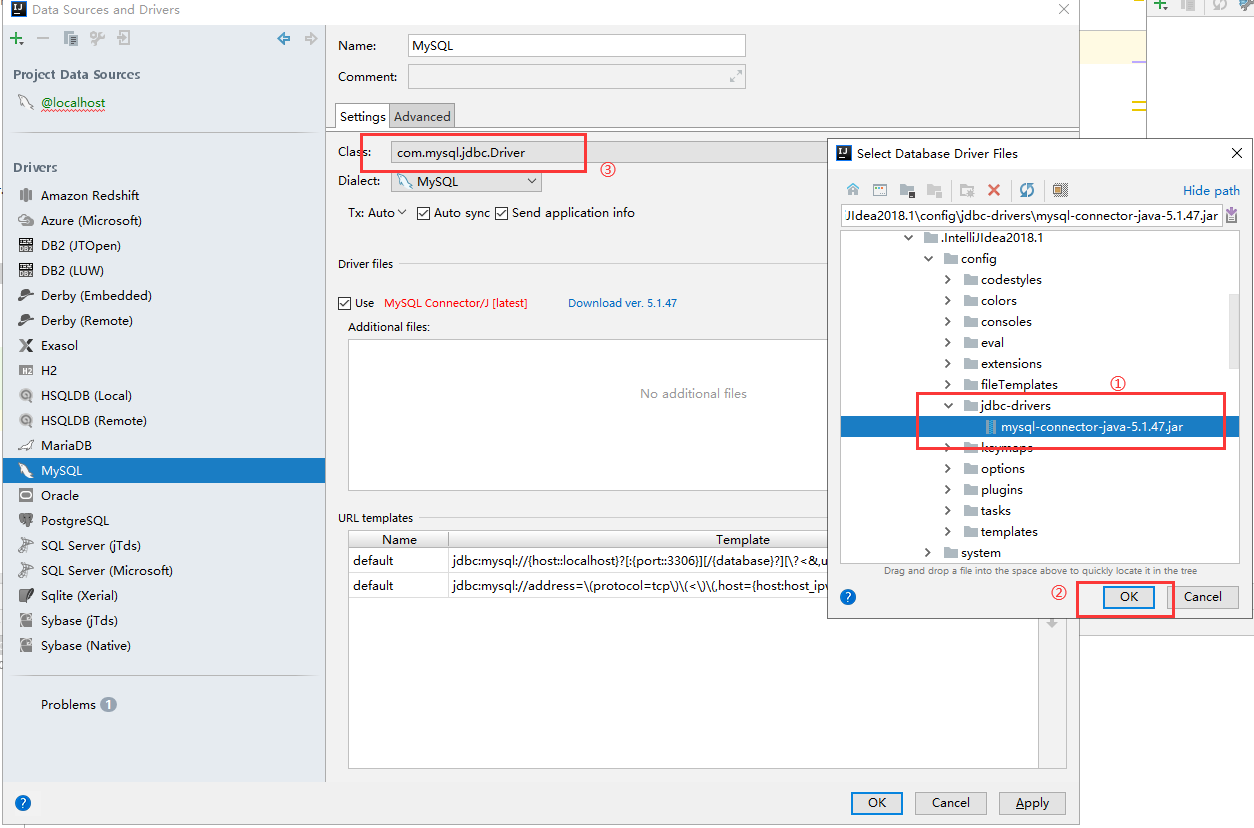Click the Name field containing MySQL
This screenshot has height=828, width=1254.
pos(577,46)
